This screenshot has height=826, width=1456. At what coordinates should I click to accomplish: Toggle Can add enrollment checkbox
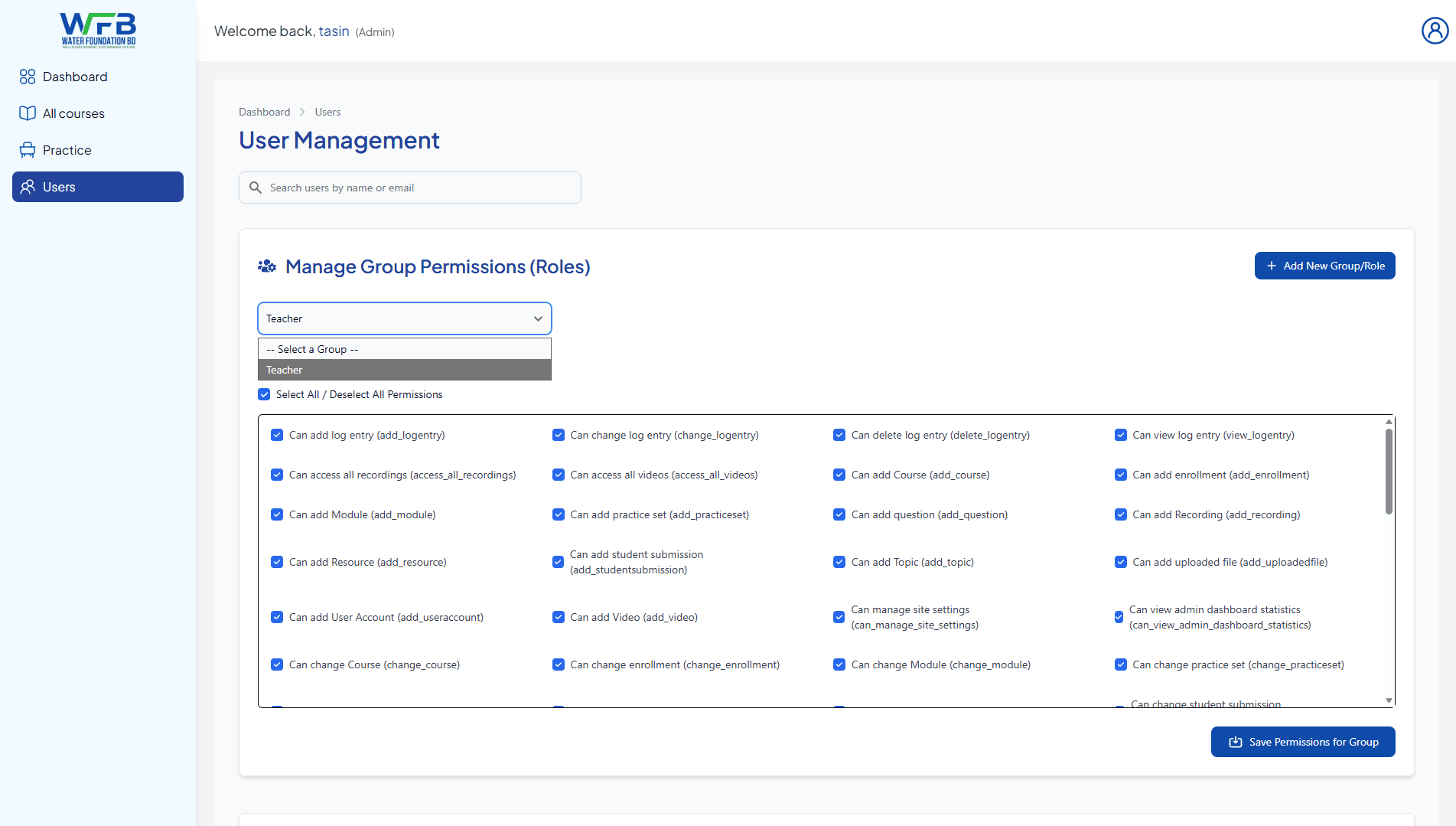tap(1121, 475)
